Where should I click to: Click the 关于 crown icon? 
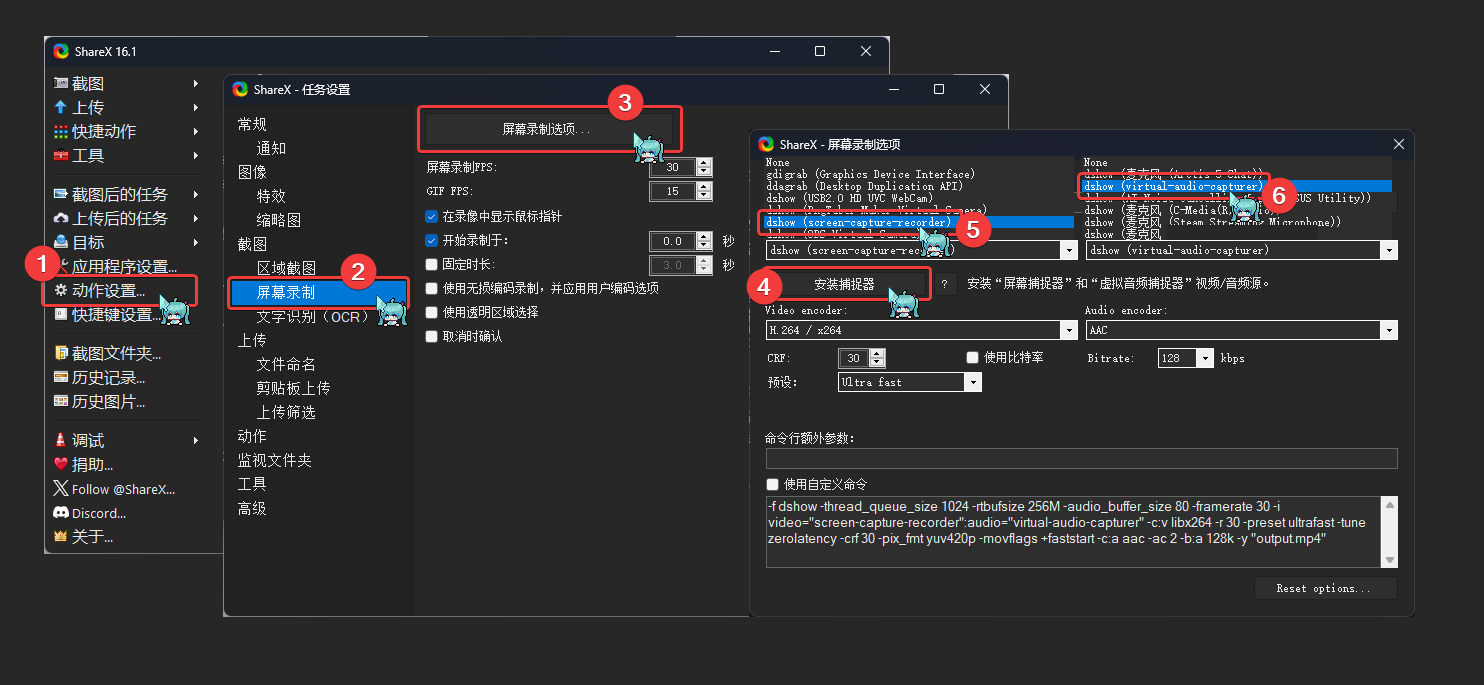(x=61, y=537)
